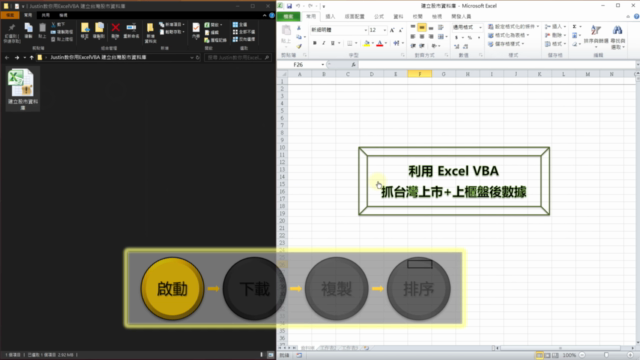Click Insert cells button in Excel
Image resolution: width=640 pixels, height=360 pixels.
[x=556, y=27]
